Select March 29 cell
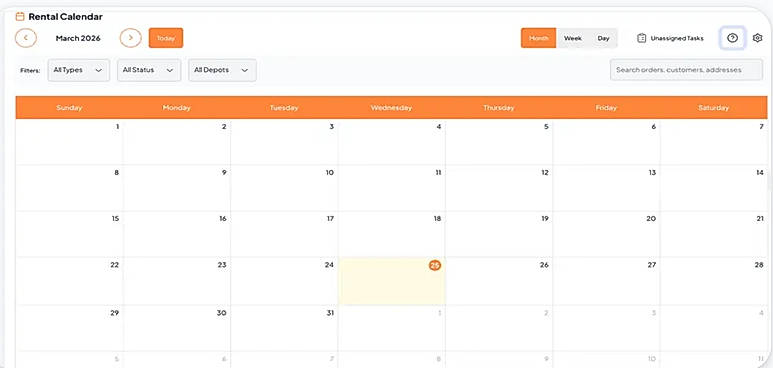Screen dimensions: 773x368 [x=70, y=328]
